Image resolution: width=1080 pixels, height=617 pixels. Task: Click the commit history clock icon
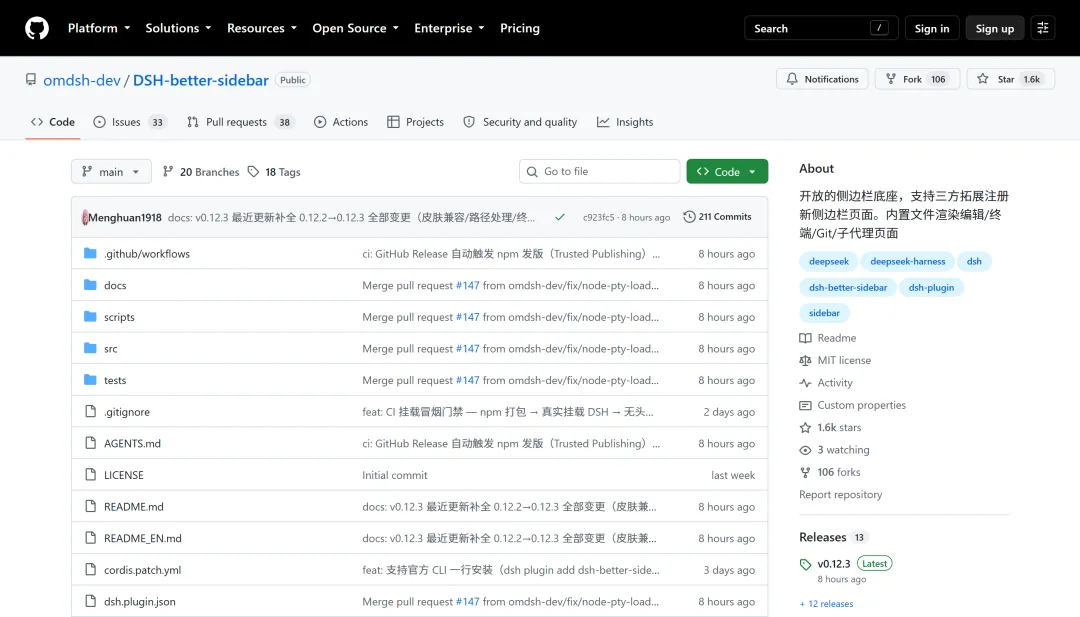pos(689,217)
